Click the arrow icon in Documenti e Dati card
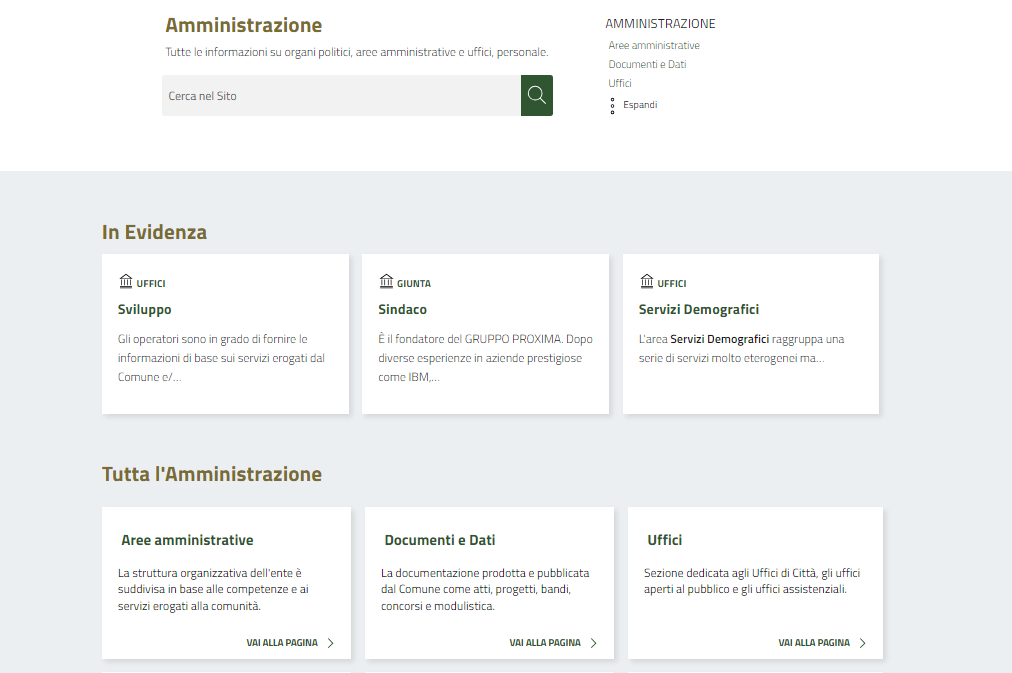This screenshot has width=1012, height=673. [x=593, y=643]
